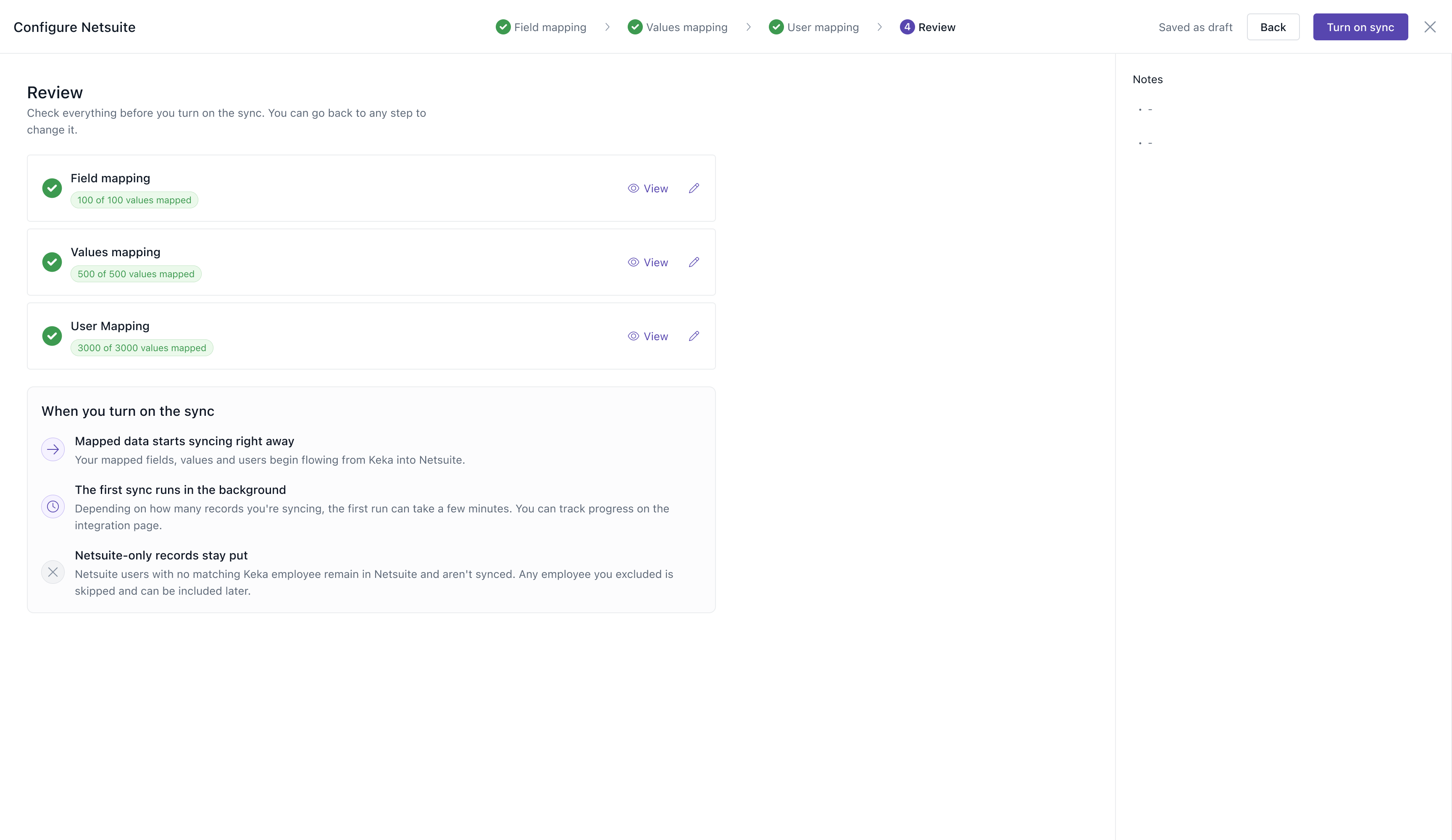Go to the Field mapping step in header
Screen dimensions: 1452x840
tap(541, 27)
